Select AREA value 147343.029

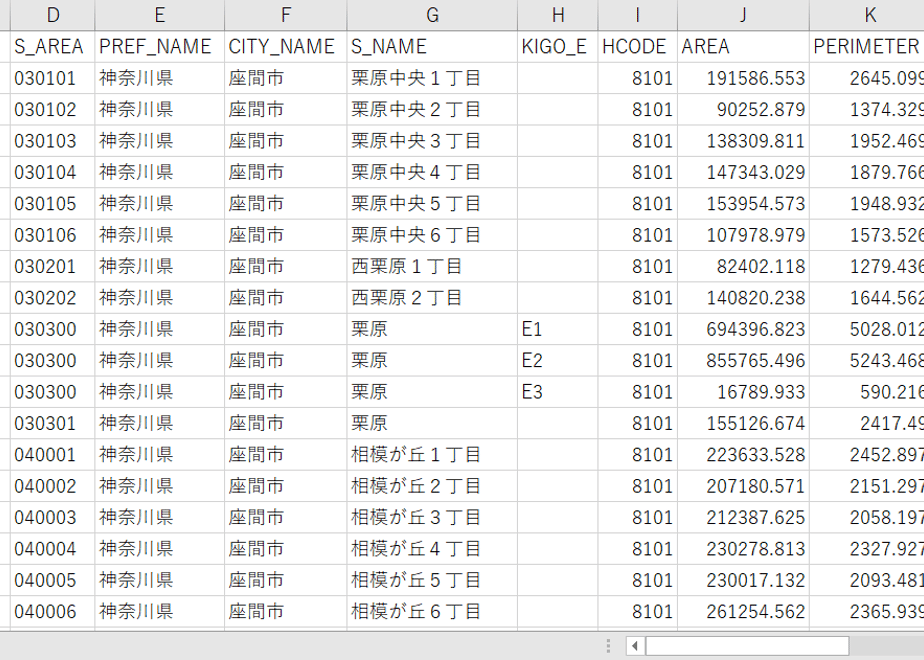coord(744,172)
